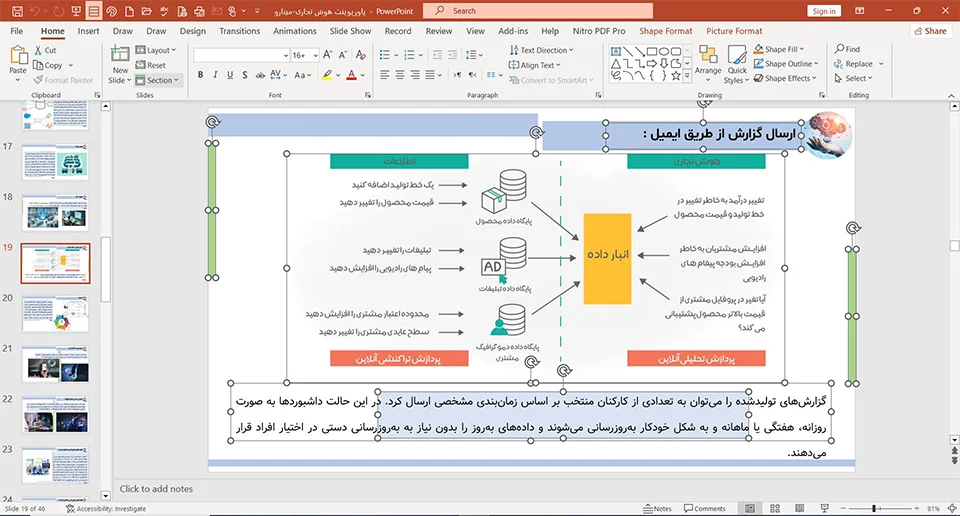This screenshot has width=960, height=516.
Task: Toggle Normal view in status bar
Action: (750, 509)
